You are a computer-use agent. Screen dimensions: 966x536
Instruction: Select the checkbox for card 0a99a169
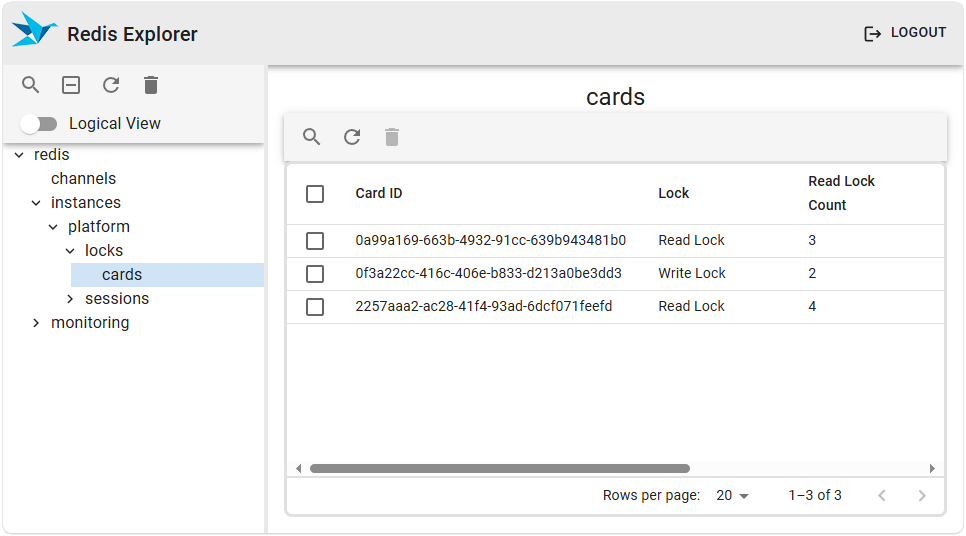(x=315, y=241)
